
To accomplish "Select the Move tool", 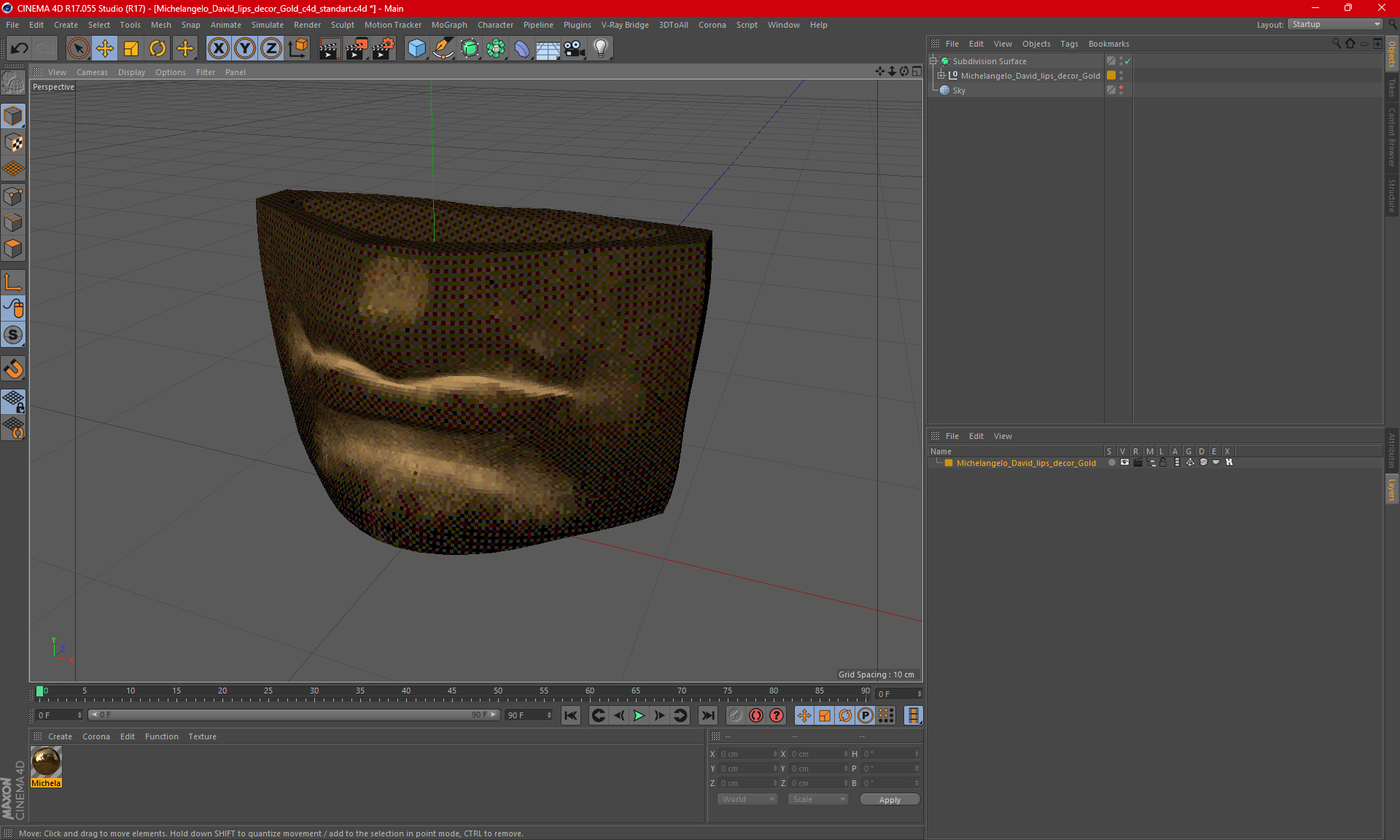I will pos(104,48).
